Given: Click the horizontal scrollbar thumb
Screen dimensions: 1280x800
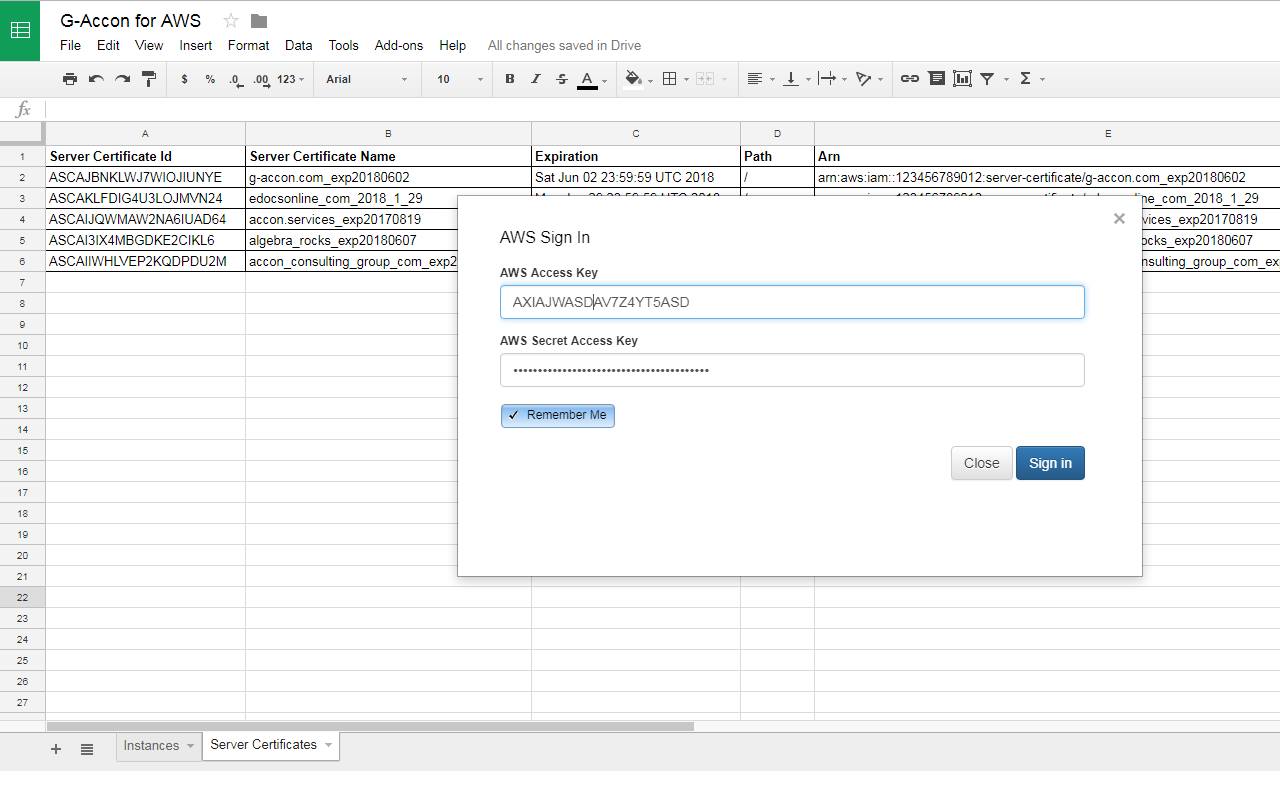Looking at the screenshot, I should click(x=370, y=726).
